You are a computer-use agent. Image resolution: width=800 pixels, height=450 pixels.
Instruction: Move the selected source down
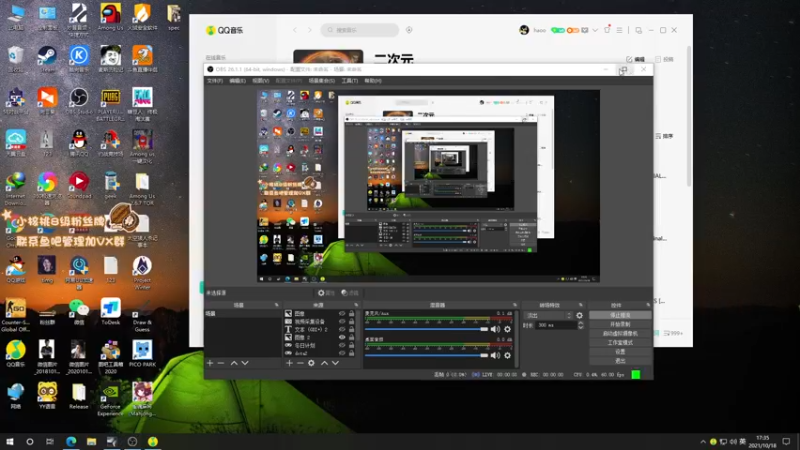[x=335, y=363]
